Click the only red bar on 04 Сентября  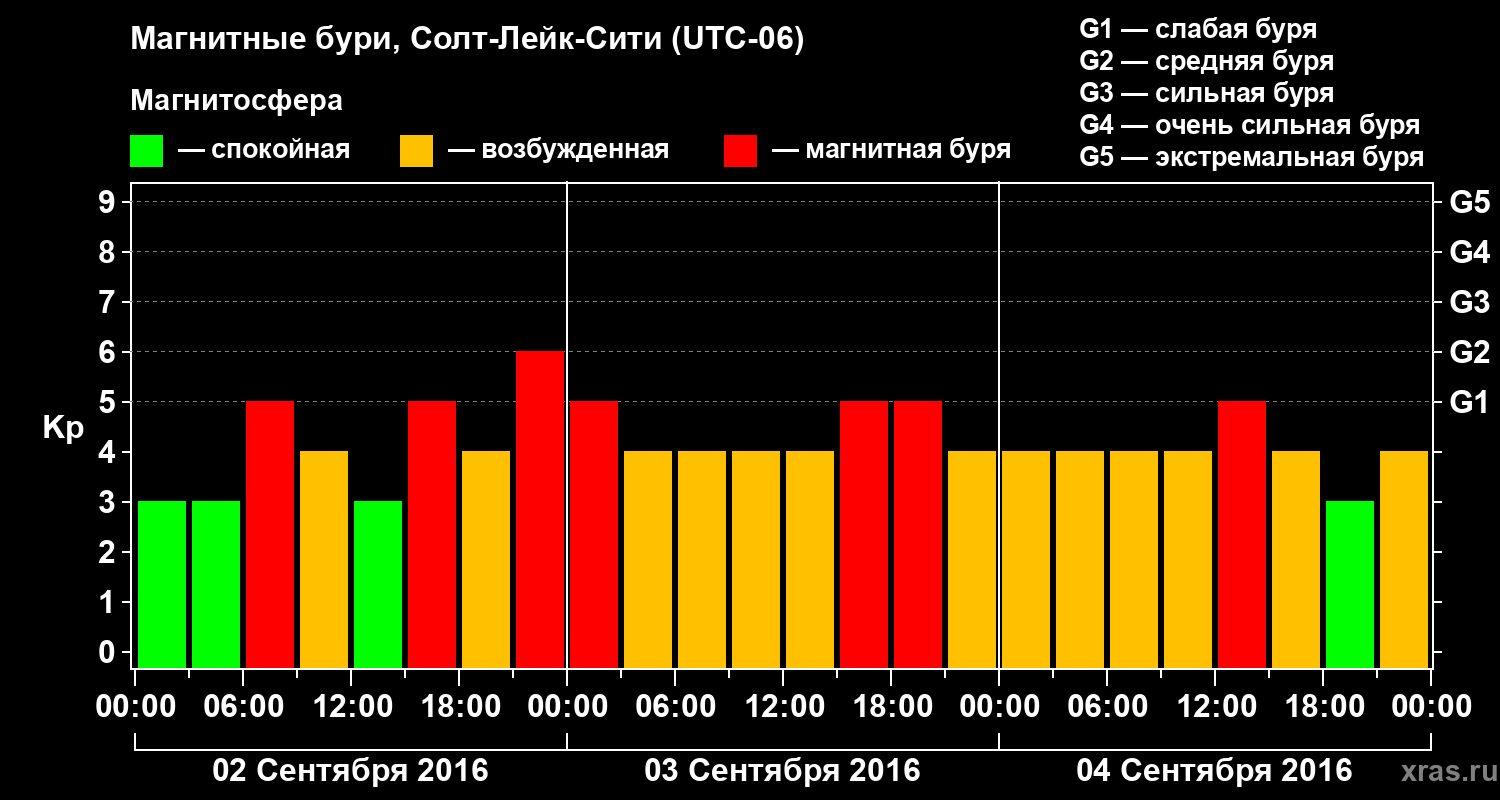[1242, 534]
